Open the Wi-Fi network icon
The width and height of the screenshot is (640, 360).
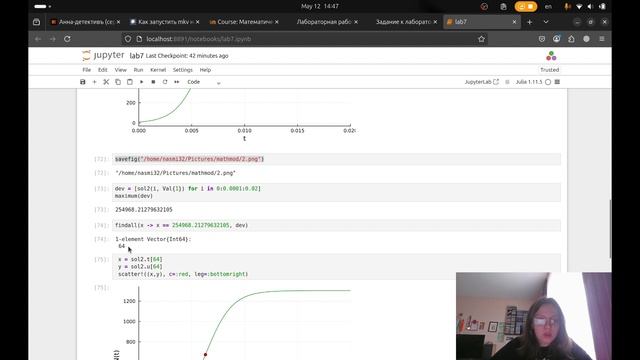click(x=579, y=7)
